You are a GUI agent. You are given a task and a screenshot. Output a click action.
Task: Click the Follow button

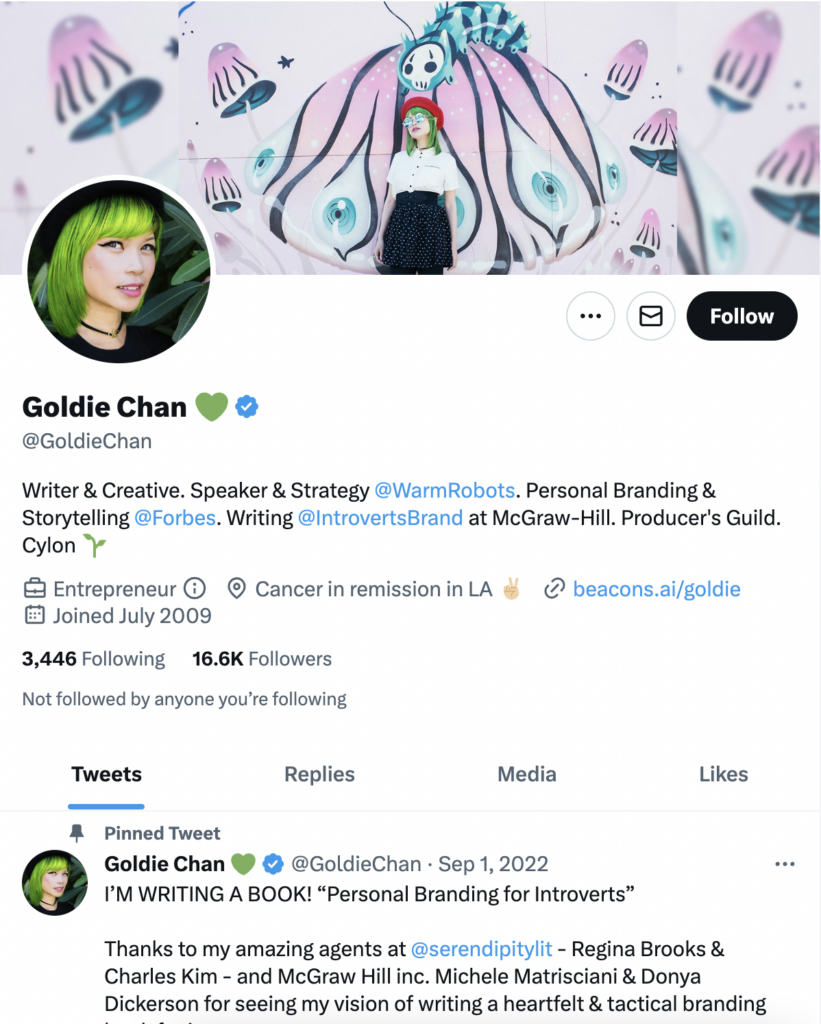(742, 316)
